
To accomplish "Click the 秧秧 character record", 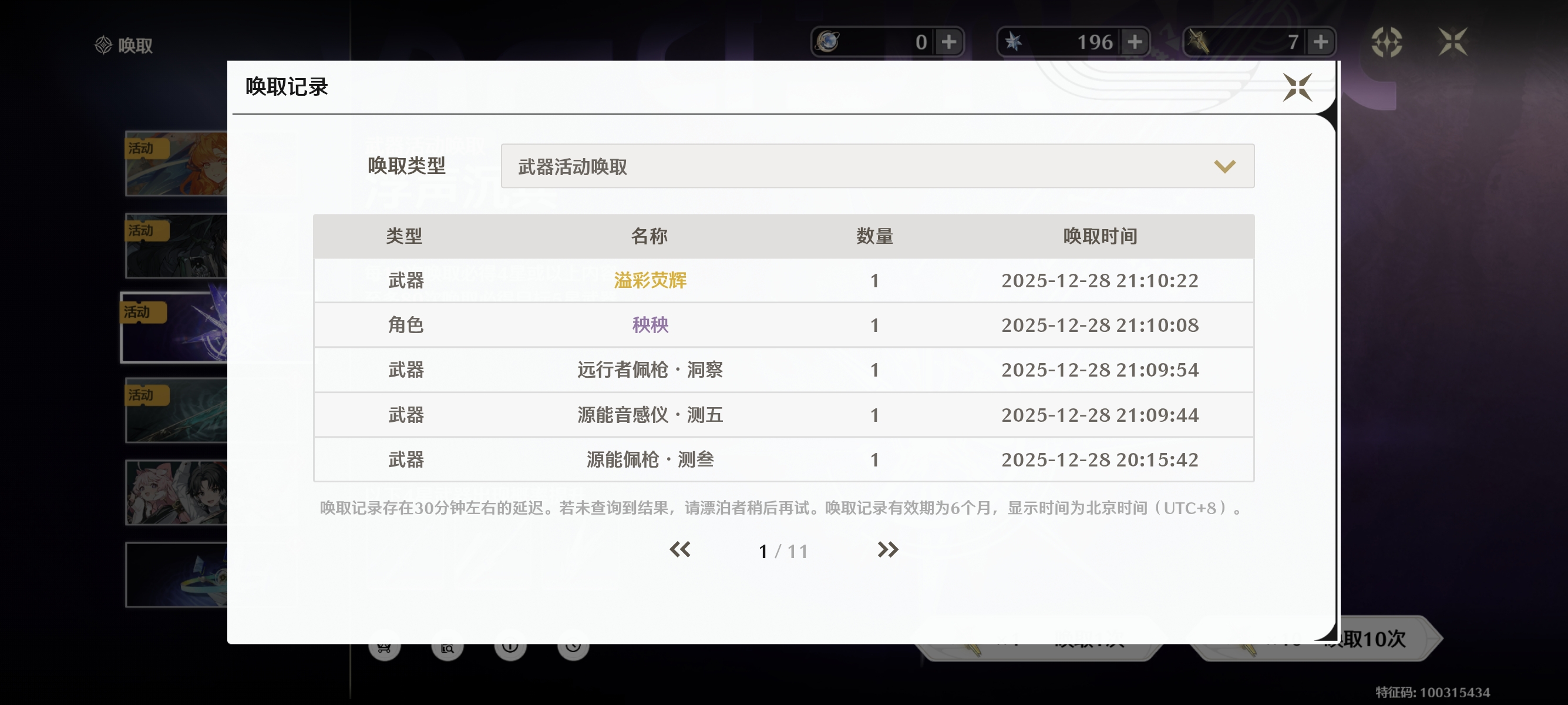I will tap(650, 325).
